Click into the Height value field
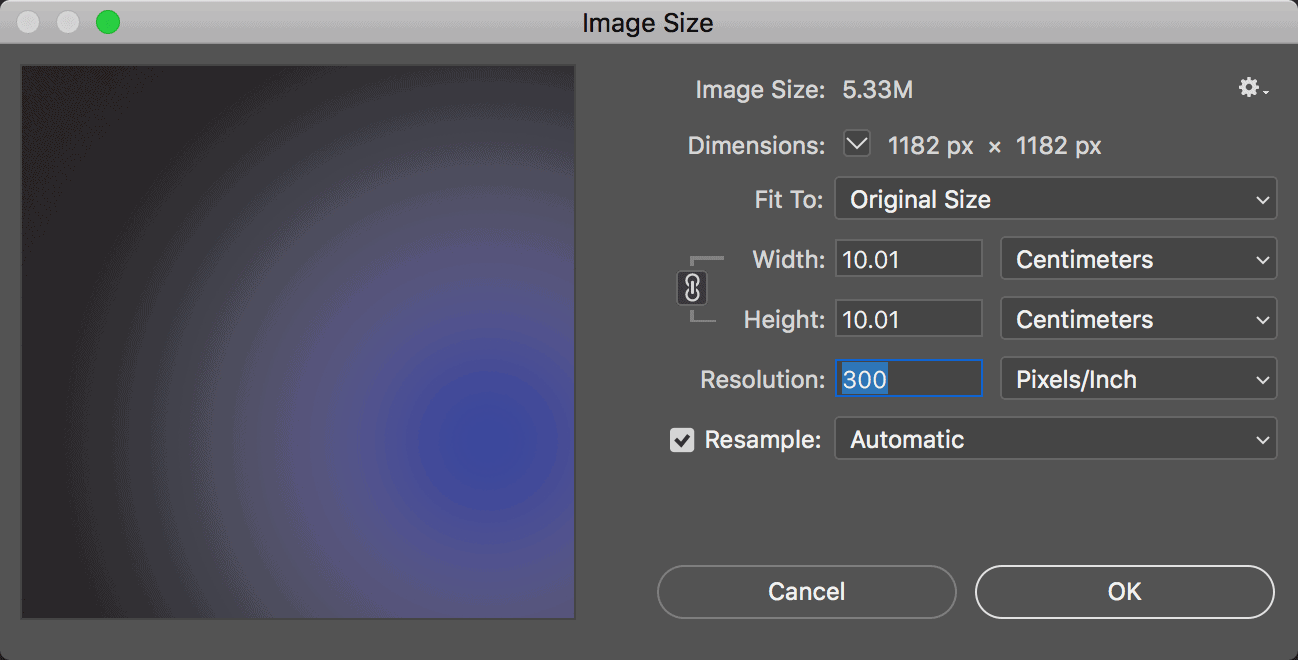1298x660 pixels. coord(908,319)
